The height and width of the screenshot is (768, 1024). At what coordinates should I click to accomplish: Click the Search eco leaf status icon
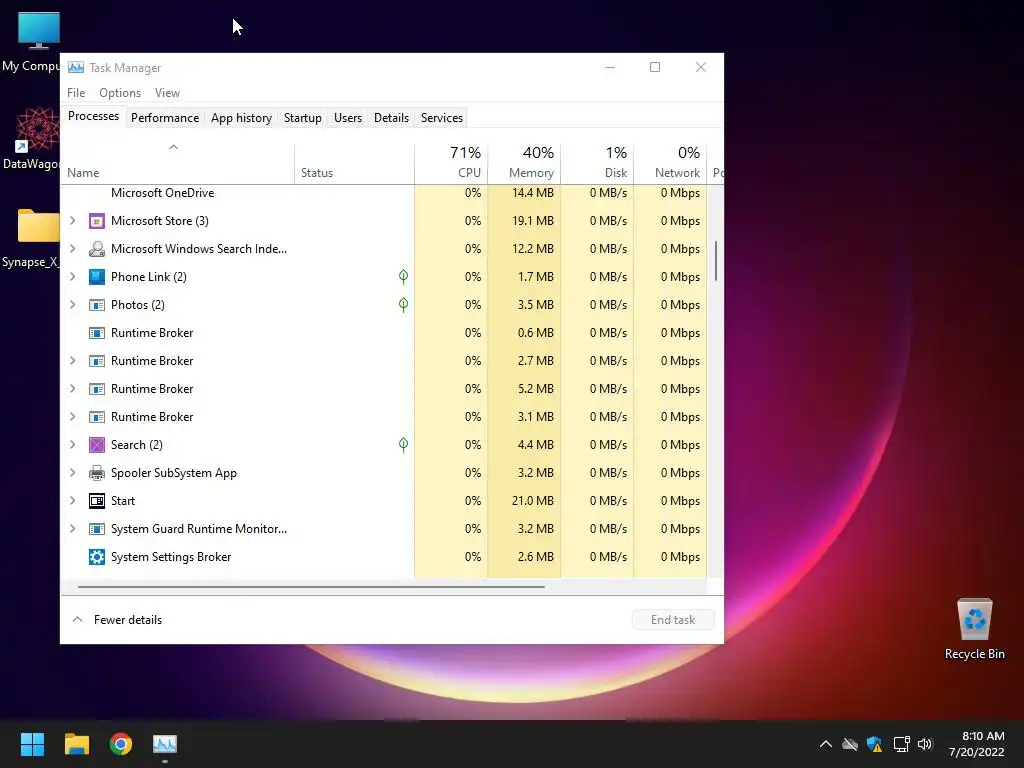click(404, 445)
